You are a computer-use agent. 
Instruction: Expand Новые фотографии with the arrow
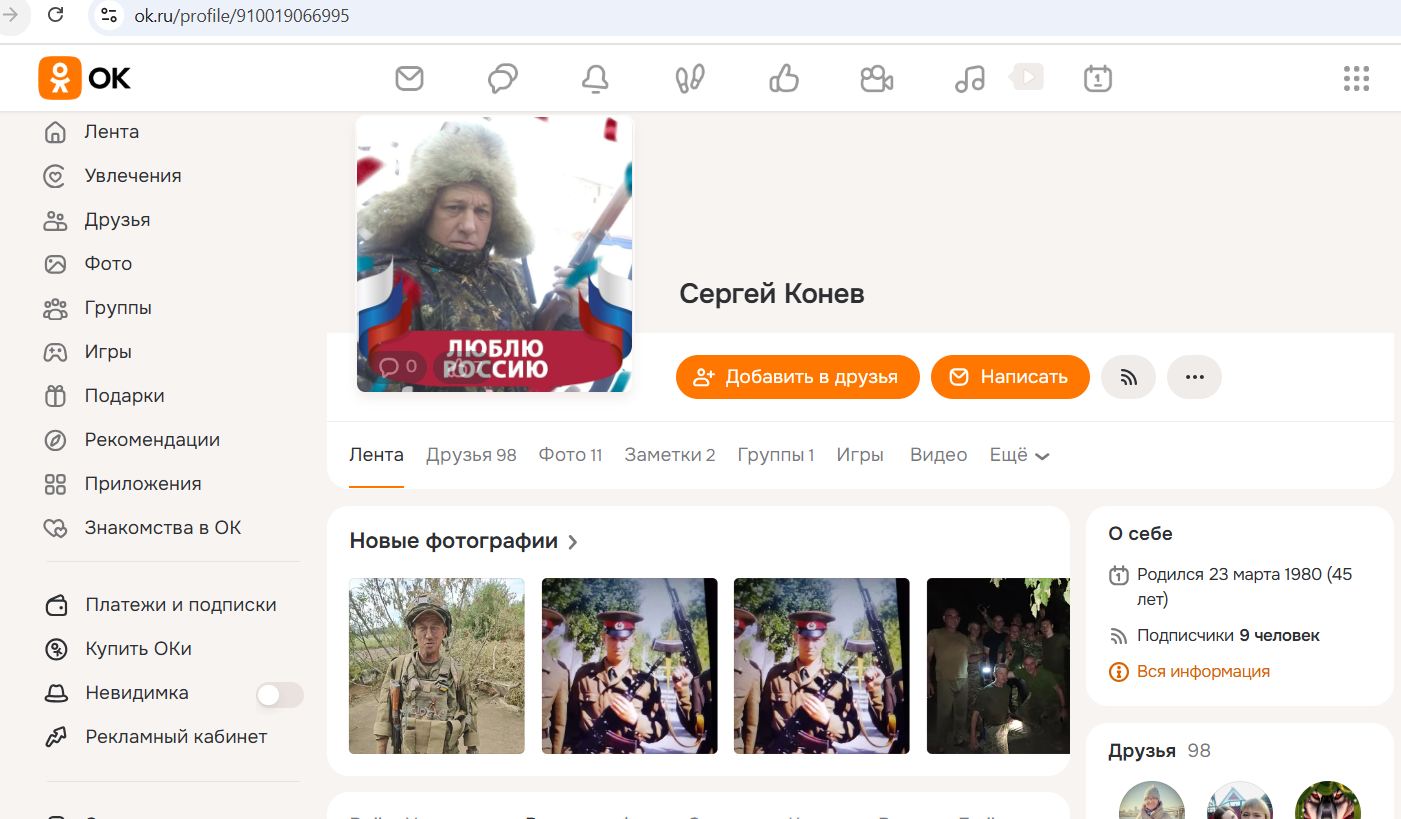tap(573, 541)
